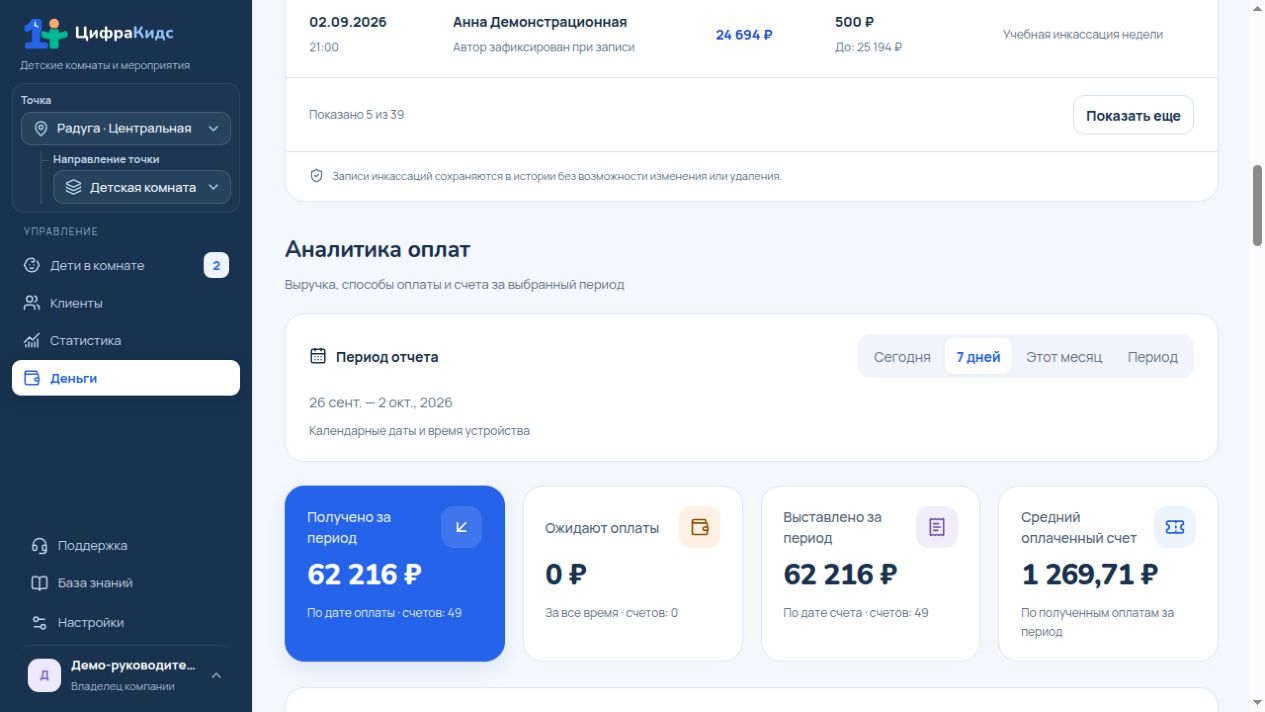
Task: Open Статистика page
Action: click(126, 340)
